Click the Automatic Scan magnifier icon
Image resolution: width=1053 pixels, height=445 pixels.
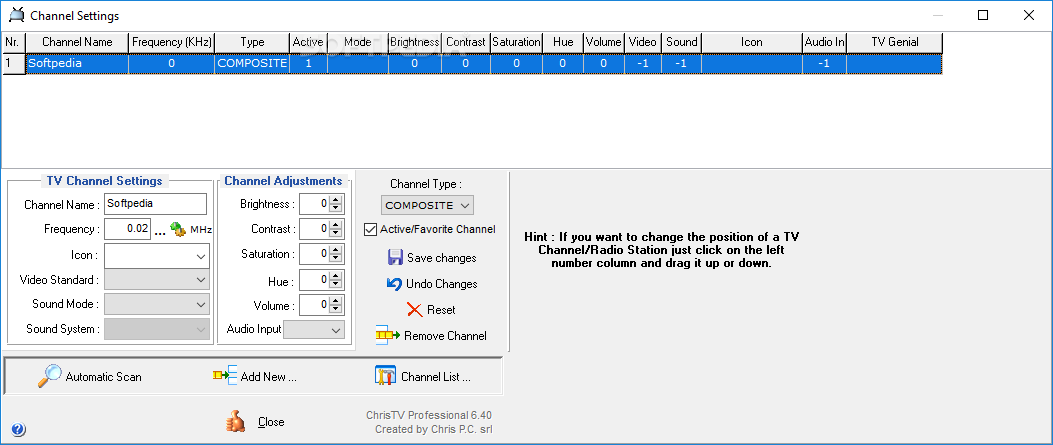(x=49, y=377)
